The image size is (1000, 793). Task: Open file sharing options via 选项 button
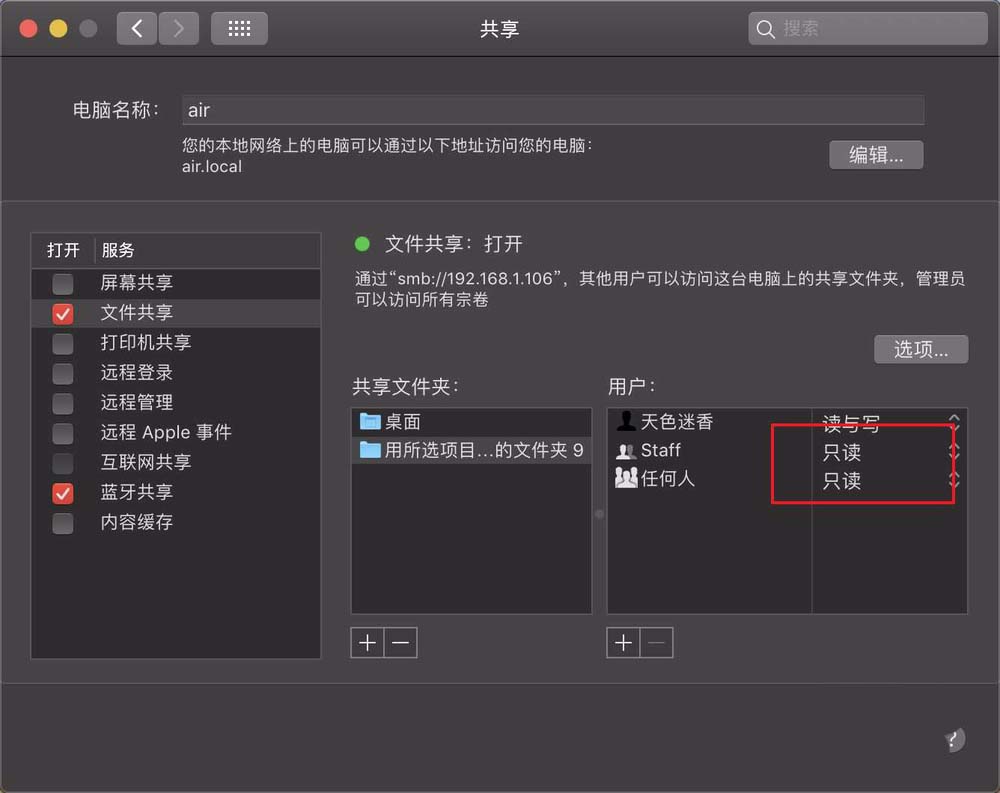(920, 349)
